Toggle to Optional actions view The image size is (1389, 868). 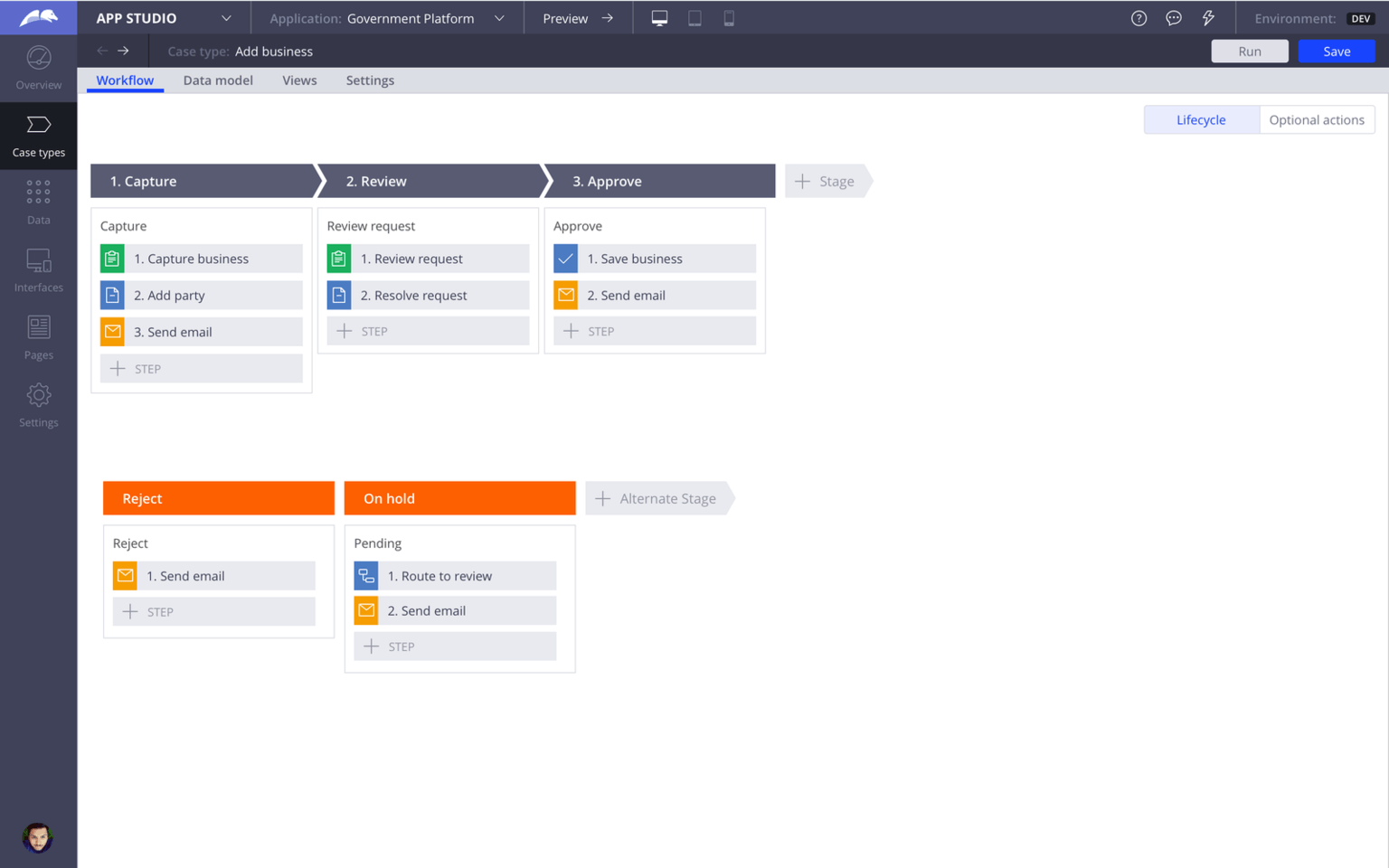click(x=1316, y=119)
